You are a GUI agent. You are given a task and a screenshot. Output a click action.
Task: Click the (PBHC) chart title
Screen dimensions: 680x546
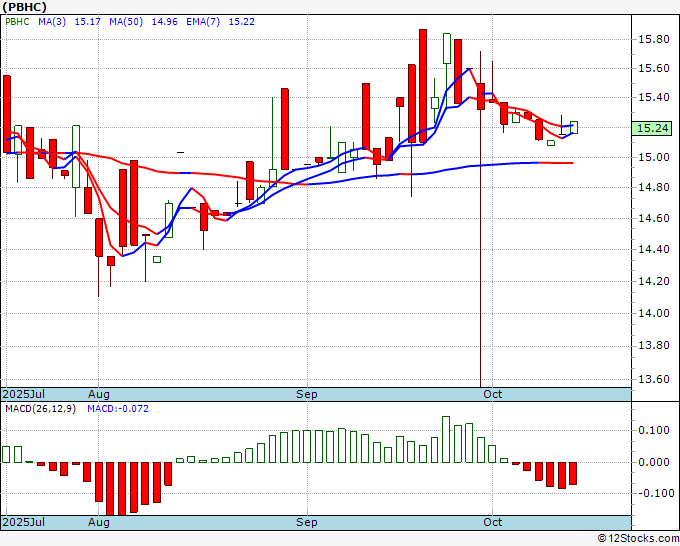tap(25, 7)
